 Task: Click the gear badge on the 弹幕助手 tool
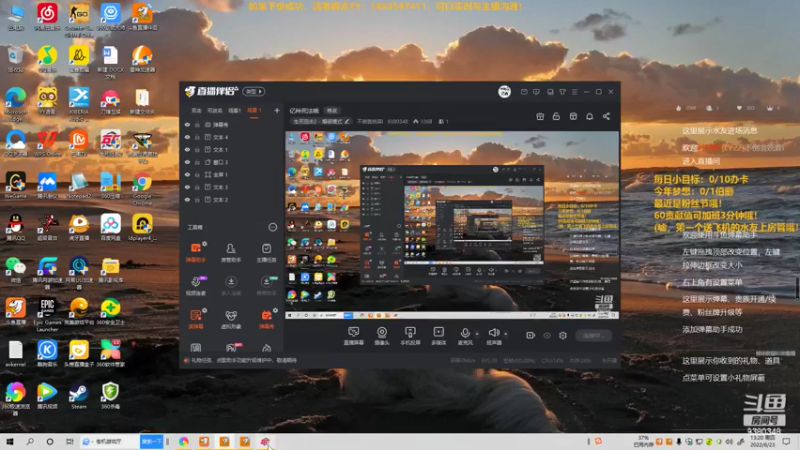click(205, 244)
